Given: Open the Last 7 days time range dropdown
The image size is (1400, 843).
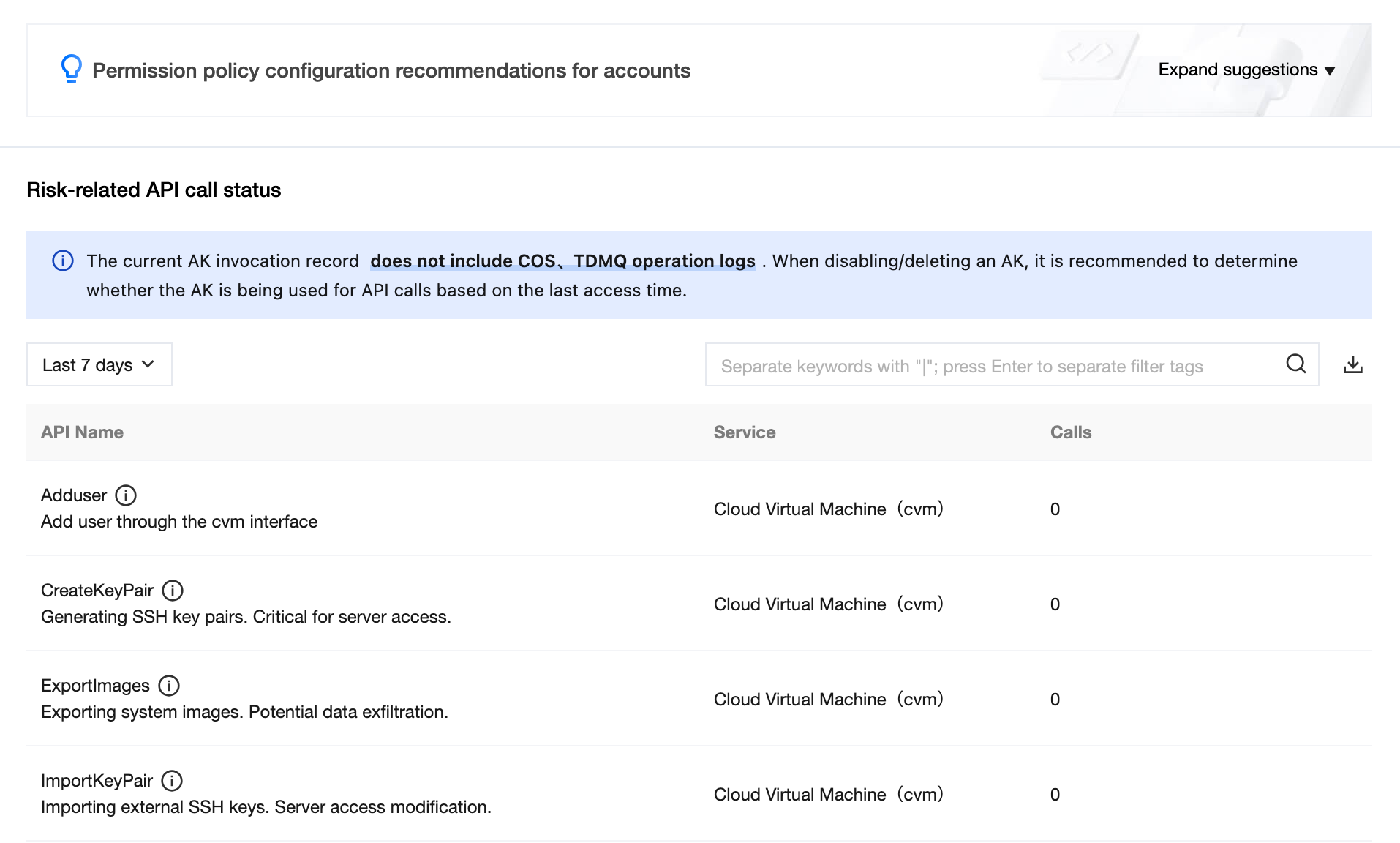Looking at the screenshot, I should (99, 364).
